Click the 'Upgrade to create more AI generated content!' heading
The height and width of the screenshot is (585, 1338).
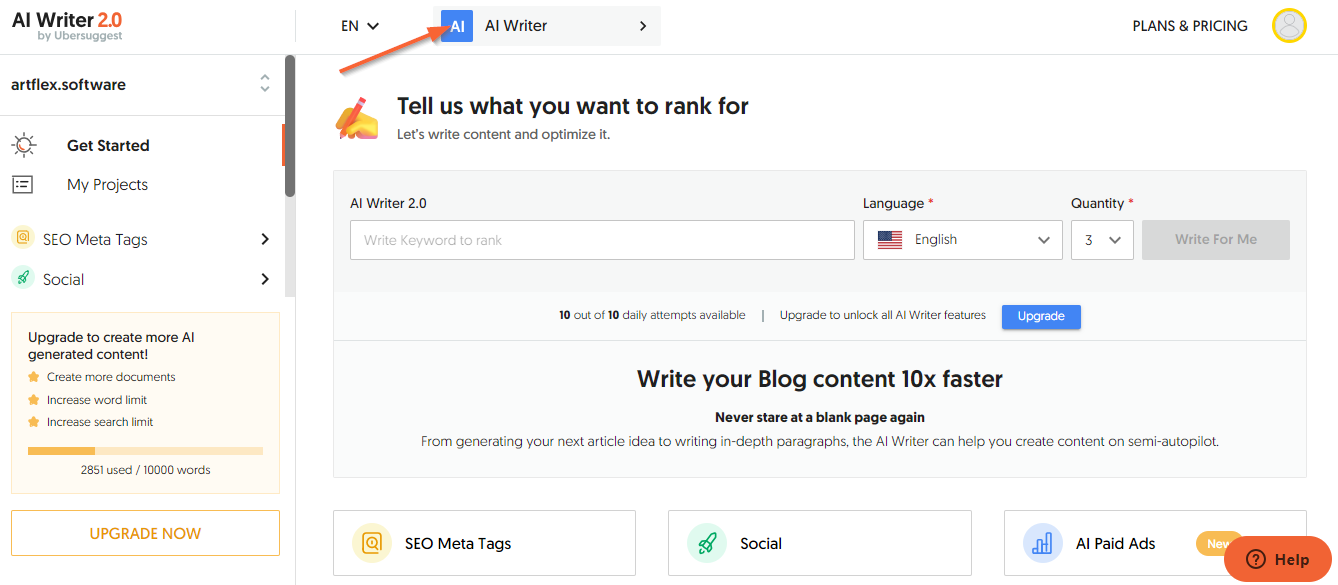(x=111, y=346)
